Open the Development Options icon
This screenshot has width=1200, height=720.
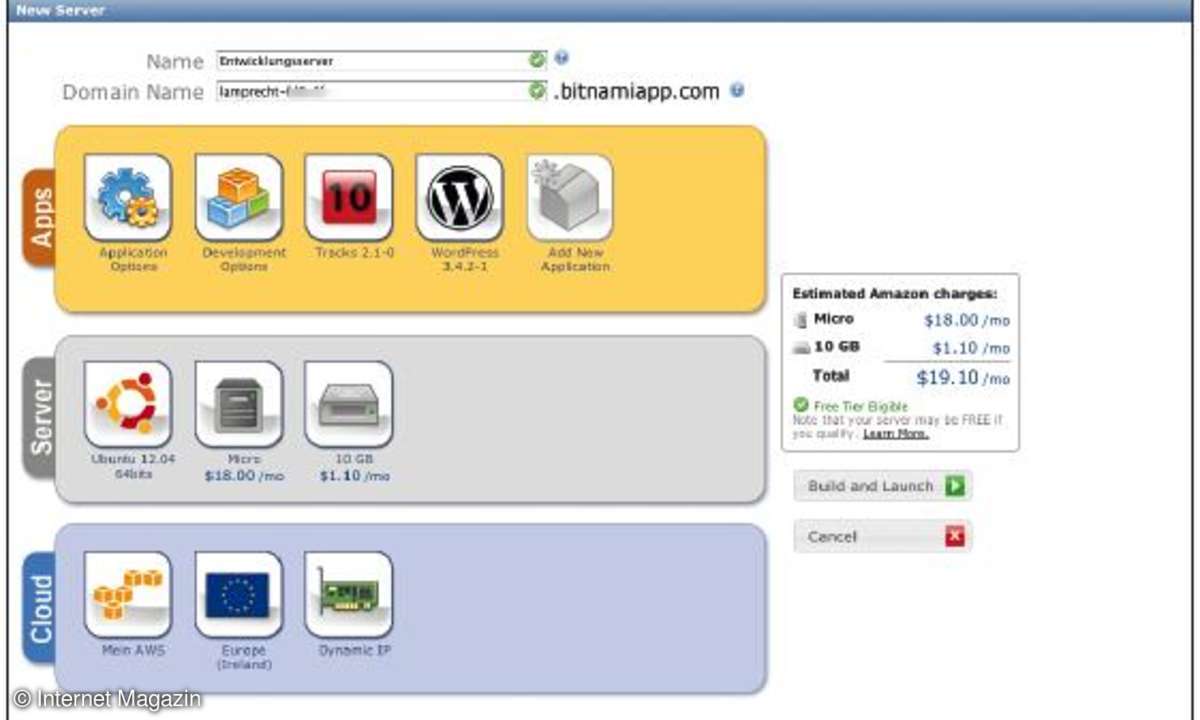[x=239, y=197]
